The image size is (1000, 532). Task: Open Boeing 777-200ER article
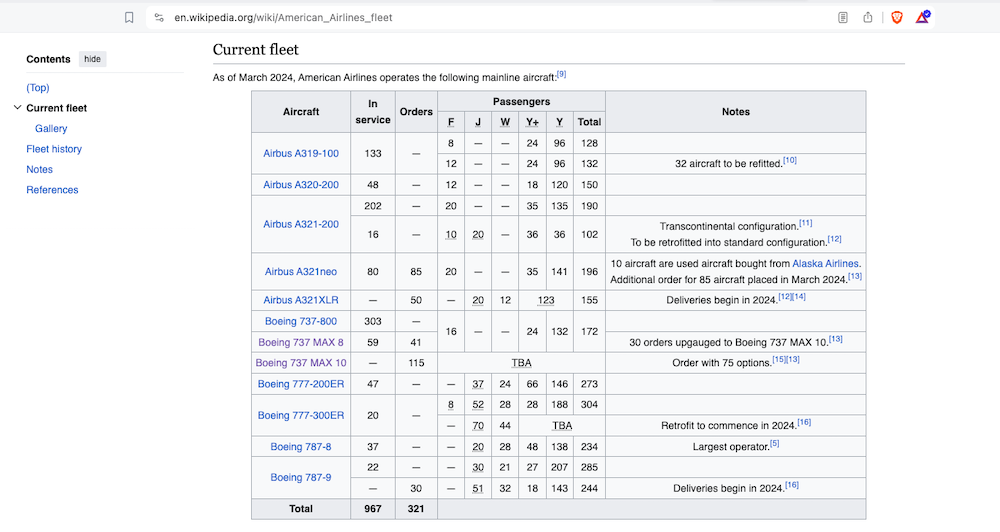click(301, 384)
